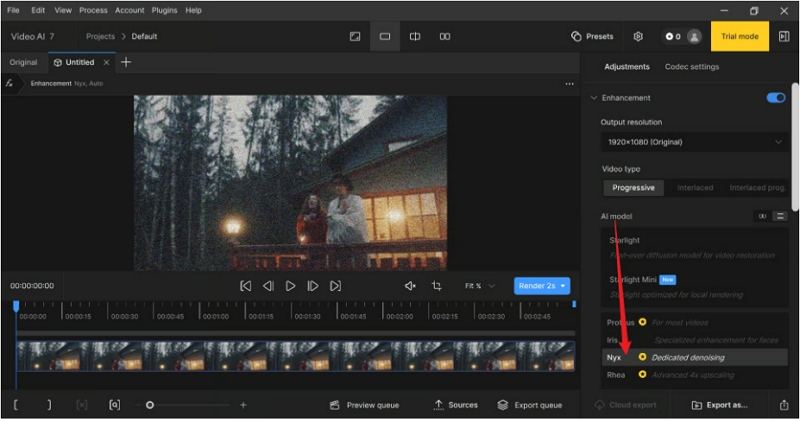
Task: Switch to side-by-side view icon
Action: click(444, 37)
